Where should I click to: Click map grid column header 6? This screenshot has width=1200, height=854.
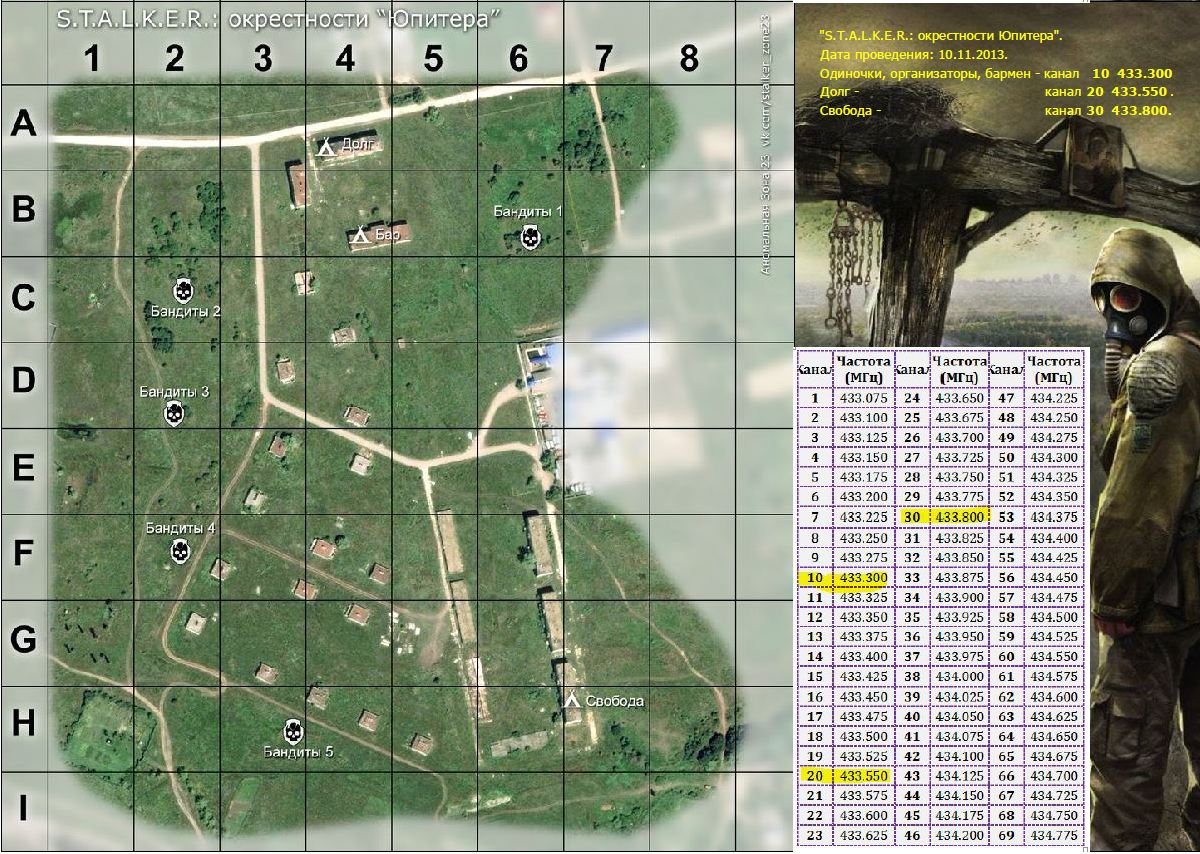click(x=519, y=60)
